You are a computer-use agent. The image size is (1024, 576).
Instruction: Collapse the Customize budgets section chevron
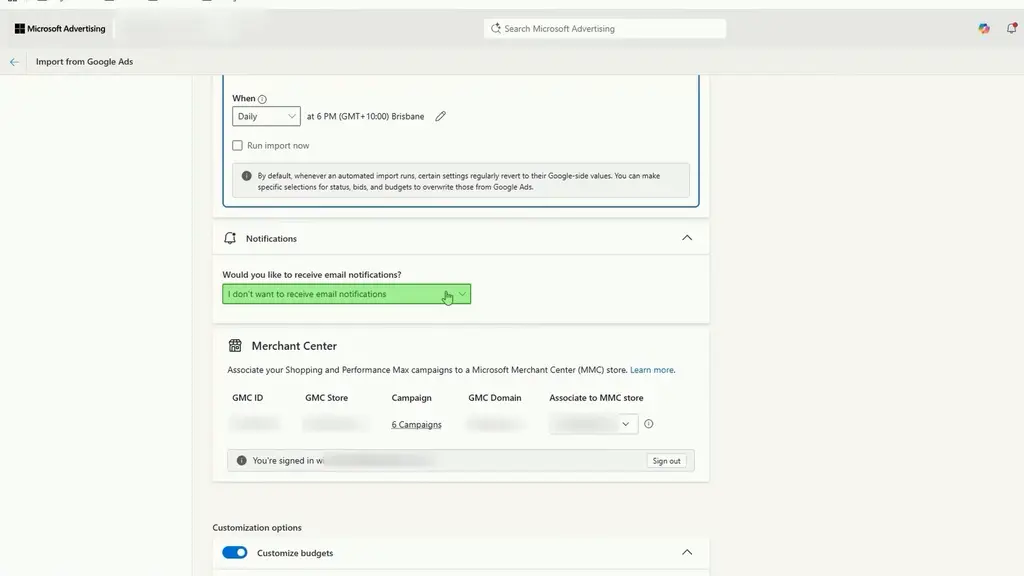pyautogui.click(x=687, y=552)
